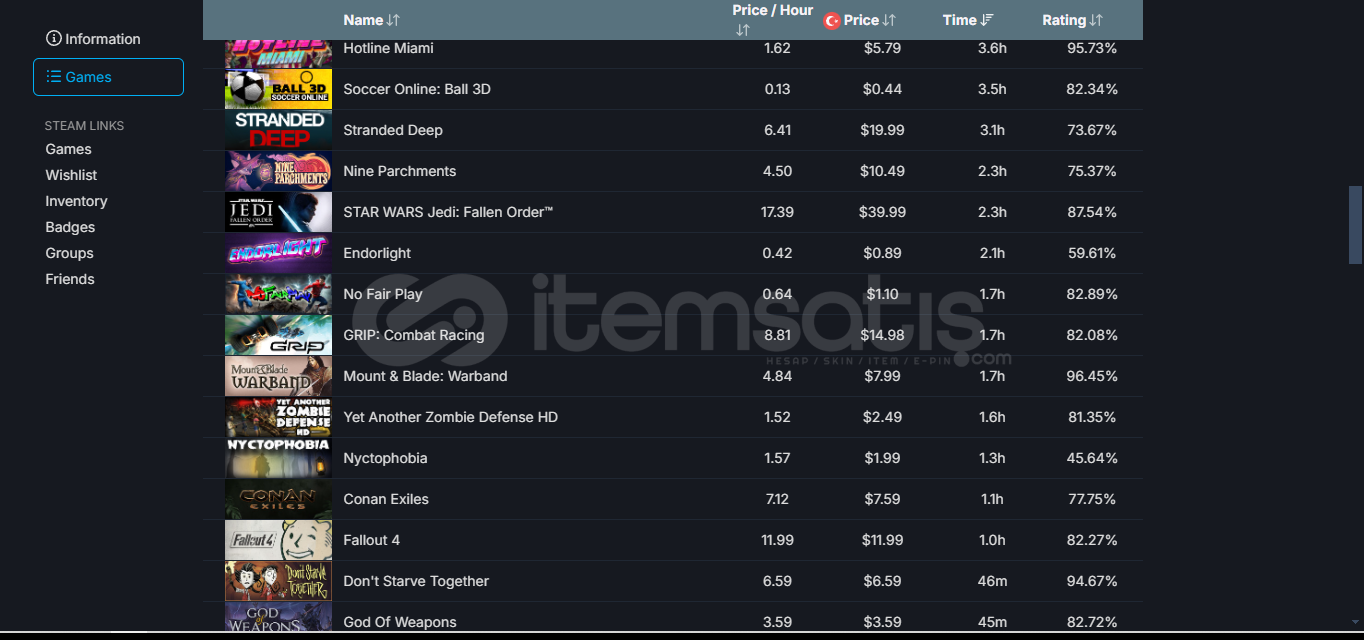Click the Turkish flag currency icon
Screen dimensions: 1364x640
tap(831, 20)
